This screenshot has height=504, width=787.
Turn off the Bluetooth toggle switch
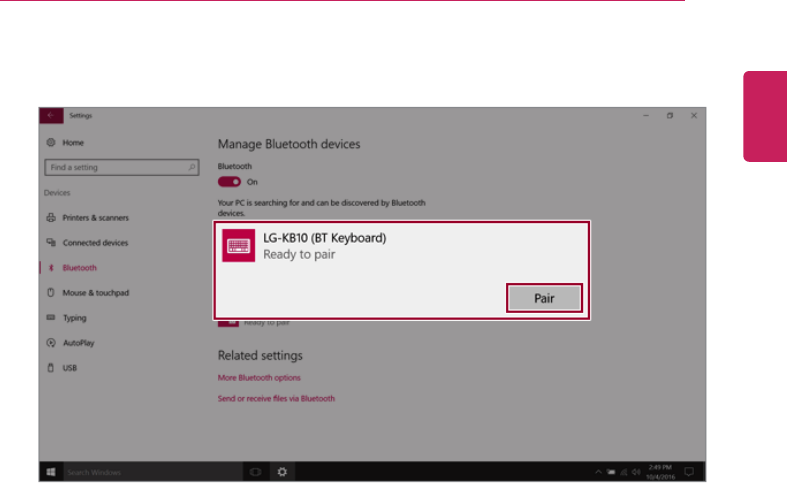pyautogui.click(x=229, y=182)
